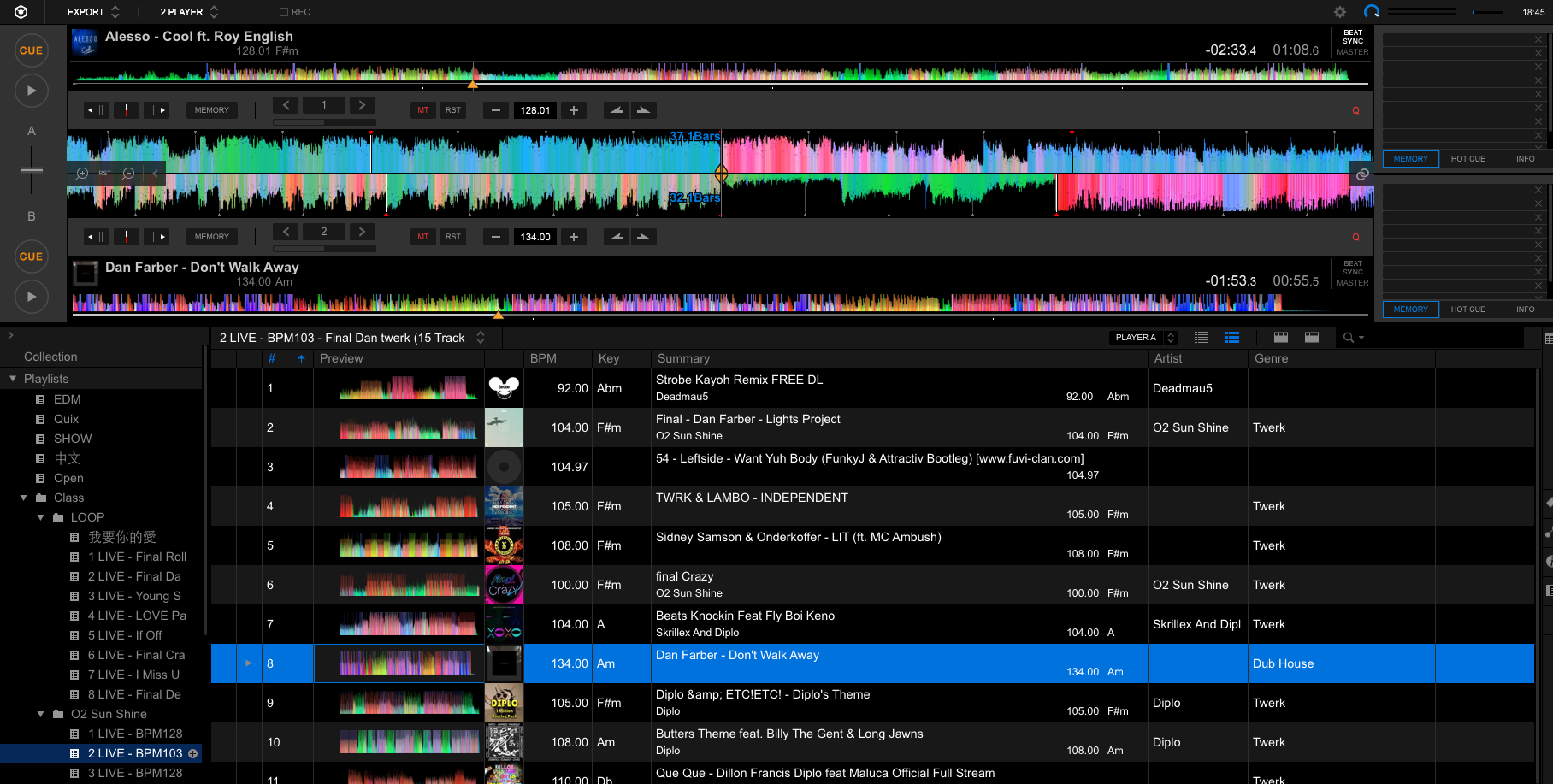Toggle Quantize Q on deck B
Viewport: 1553px width, 784px height.
(1355, 237)
